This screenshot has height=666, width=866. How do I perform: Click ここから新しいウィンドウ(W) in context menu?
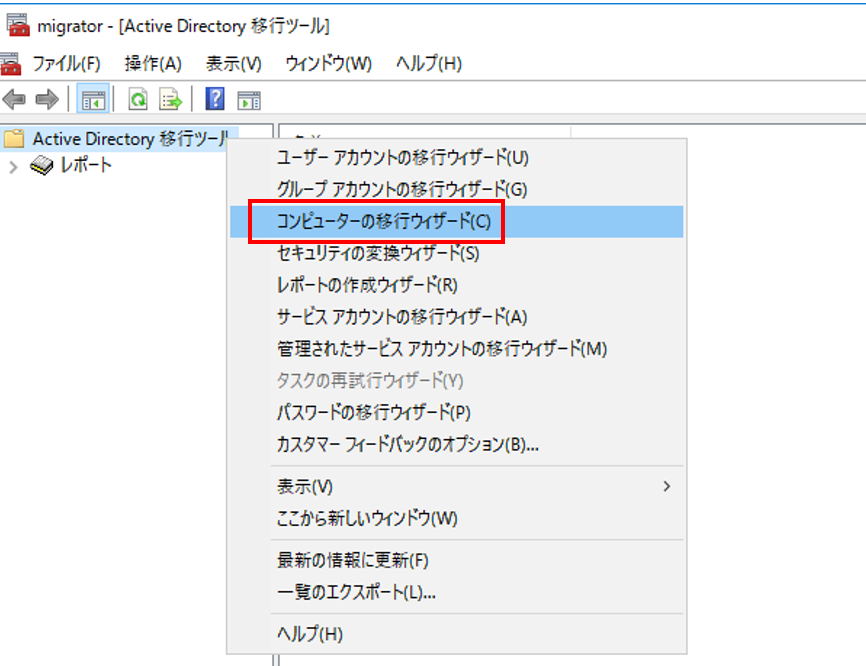pos(457,519)
